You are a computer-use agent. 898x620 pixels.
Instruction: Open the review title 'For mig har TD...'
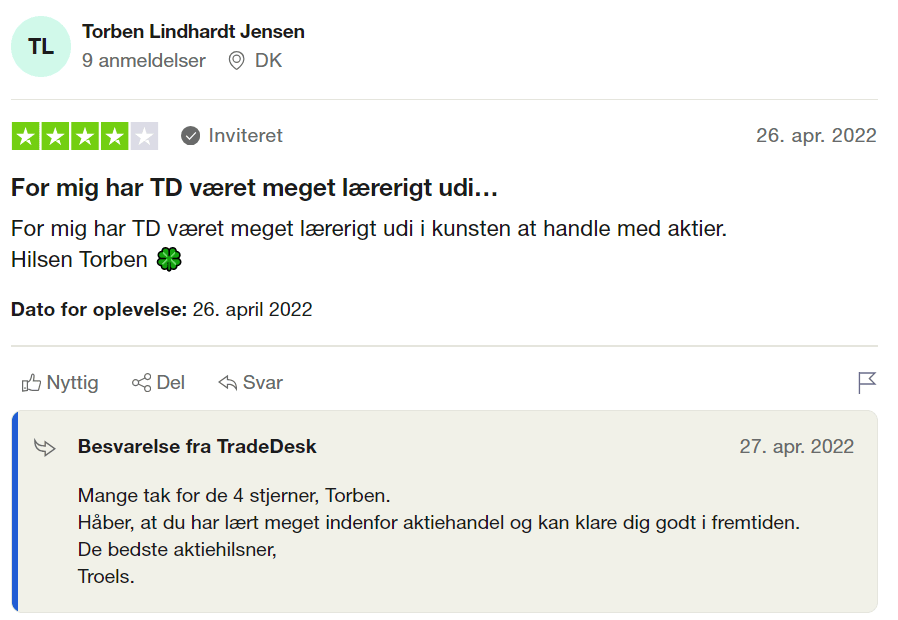click(x=254, y=188)
